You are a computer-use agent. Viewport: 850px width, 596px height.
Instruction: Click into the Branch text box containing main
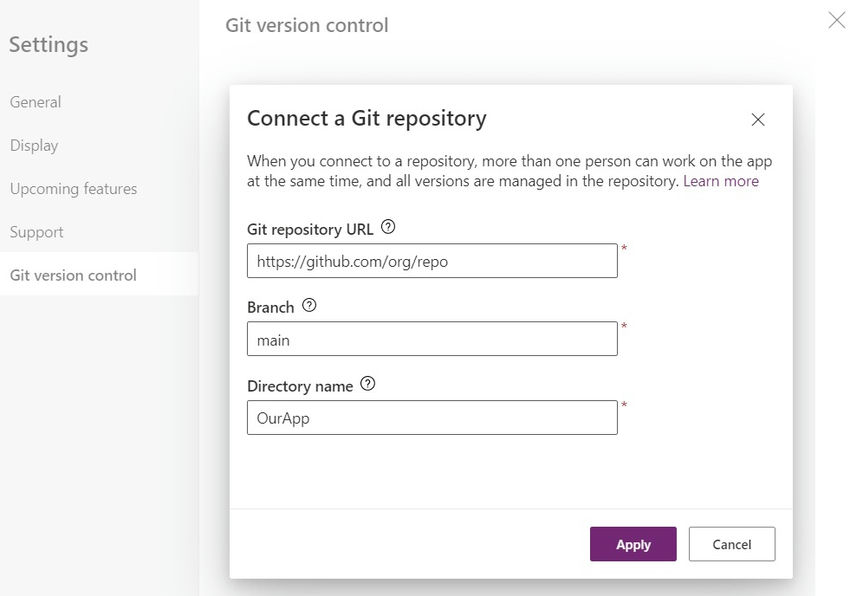432,339
